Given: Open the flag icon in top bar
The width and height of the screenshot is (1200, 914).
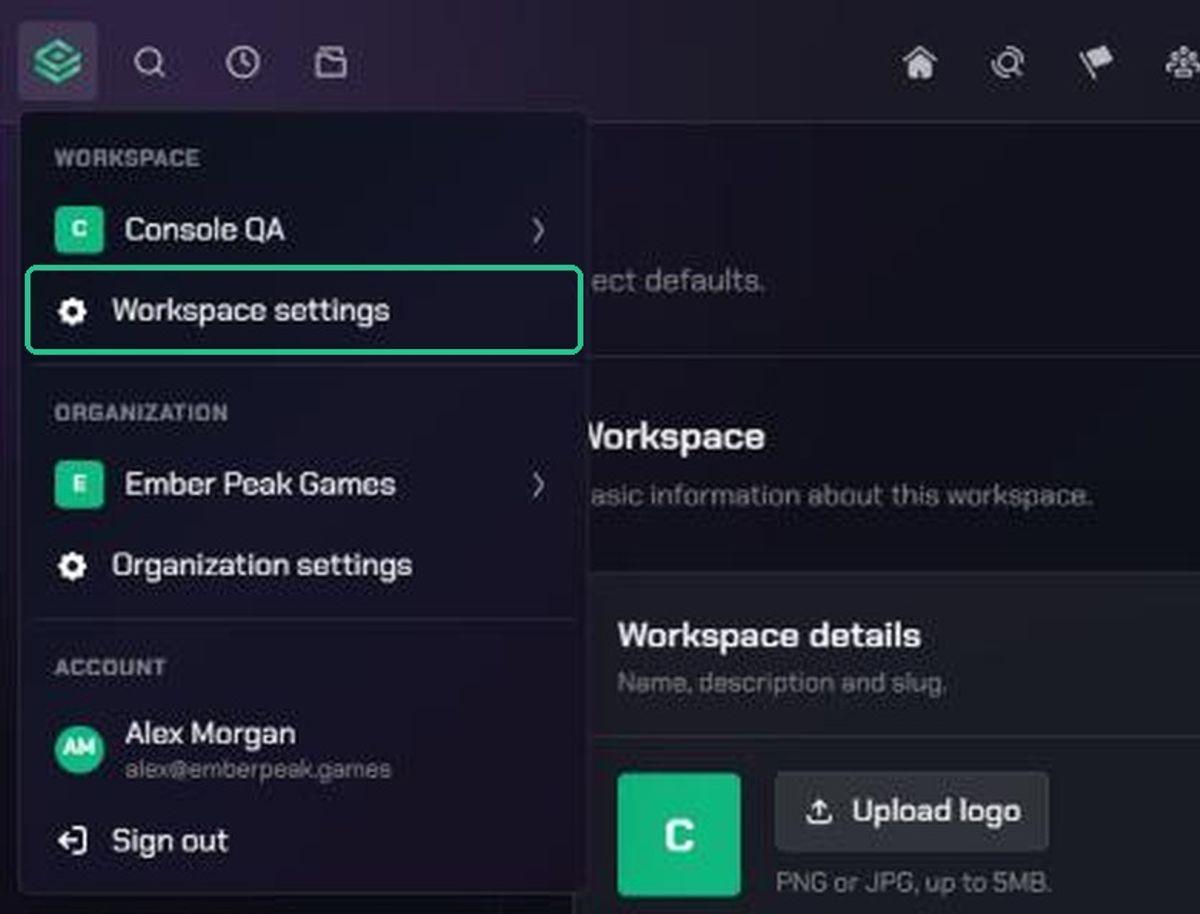Looking at the screenshot, I should point(1096,63).
